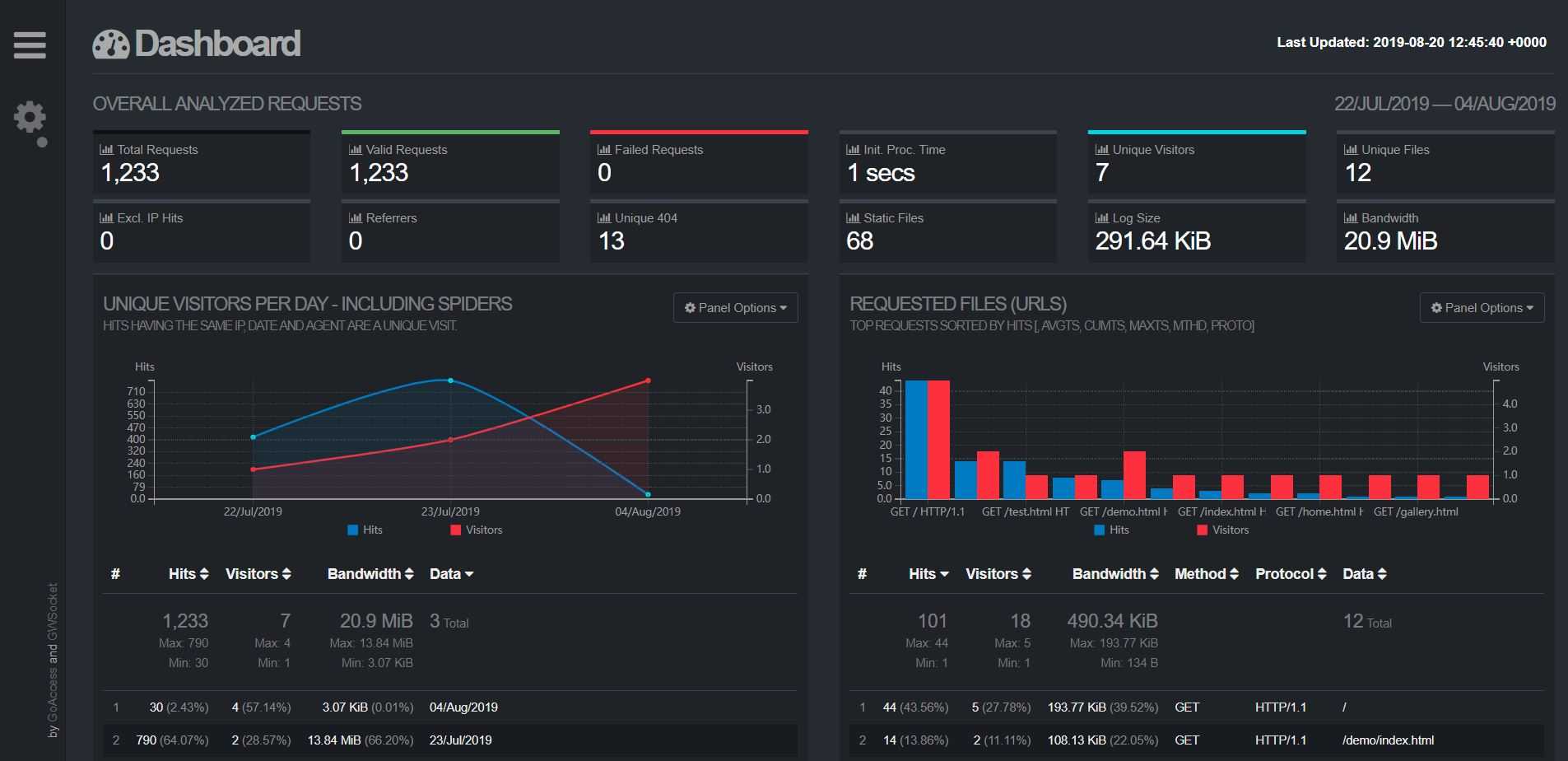The width and height of the screenshot is (1568, 761).
Task: Click the Static Files value 68
Action: click(859, 241)
